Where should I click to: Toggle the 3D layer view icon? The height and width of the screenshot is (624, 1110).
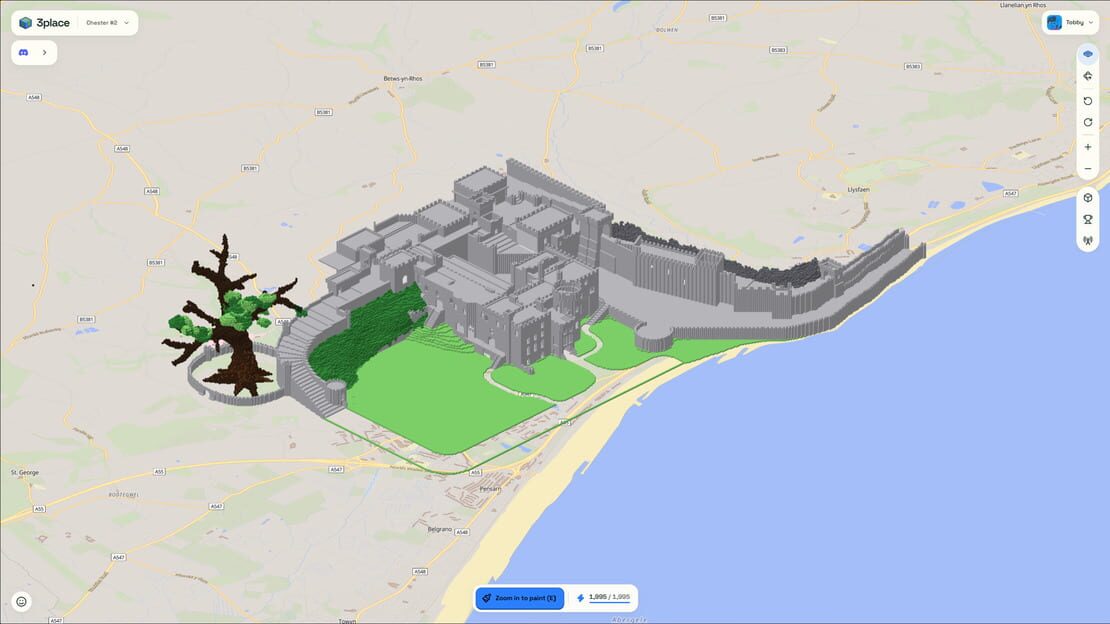tap(1087, 54)
